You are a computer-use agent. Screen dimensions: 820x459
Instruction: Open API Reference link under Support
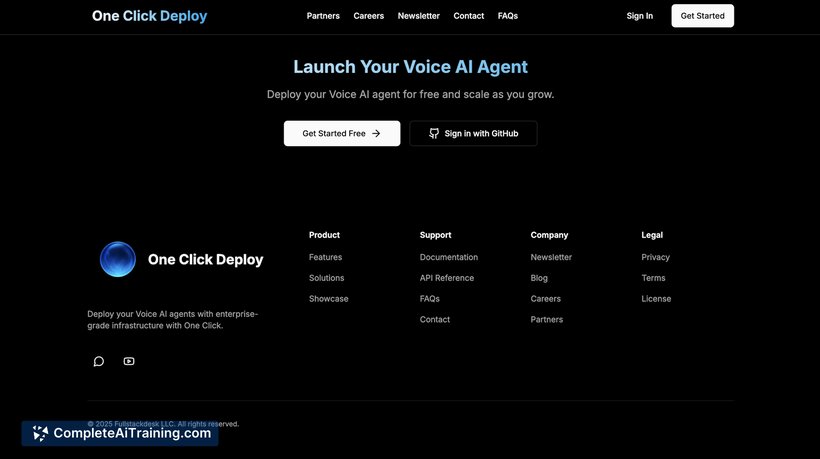pyautogui.click(x=447, y=278)
